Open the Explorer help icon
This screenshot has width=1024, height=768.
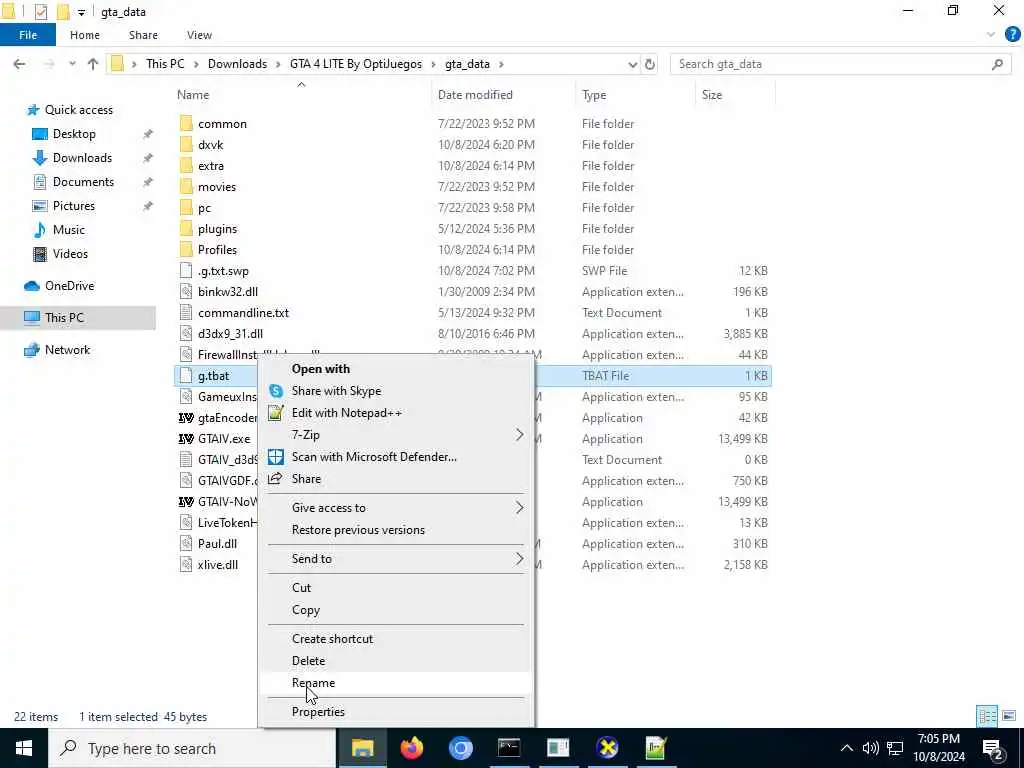point(1012,35)
